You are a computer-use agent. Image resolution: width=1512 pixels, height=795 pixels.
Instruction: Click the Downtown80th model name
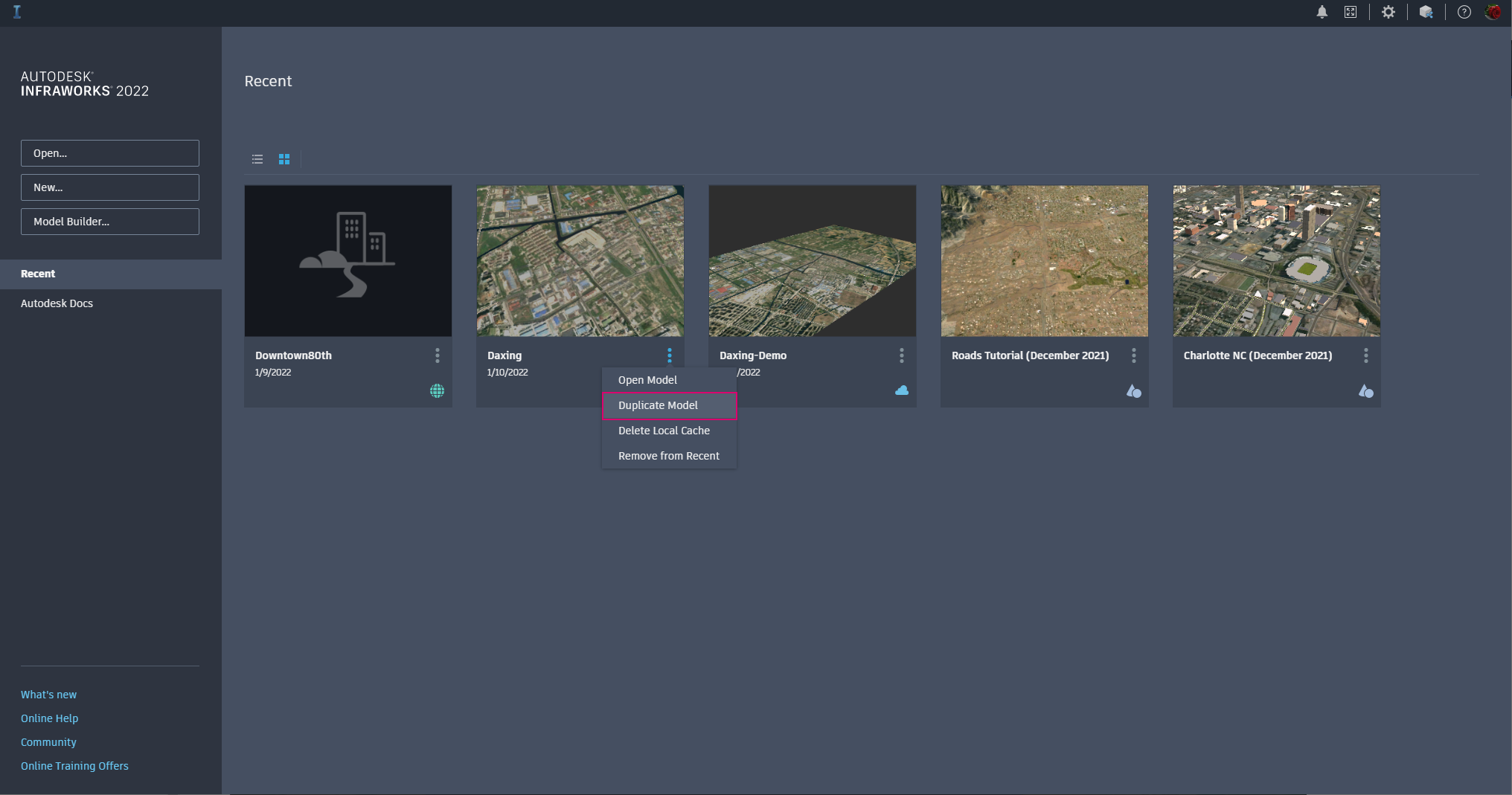293,355
